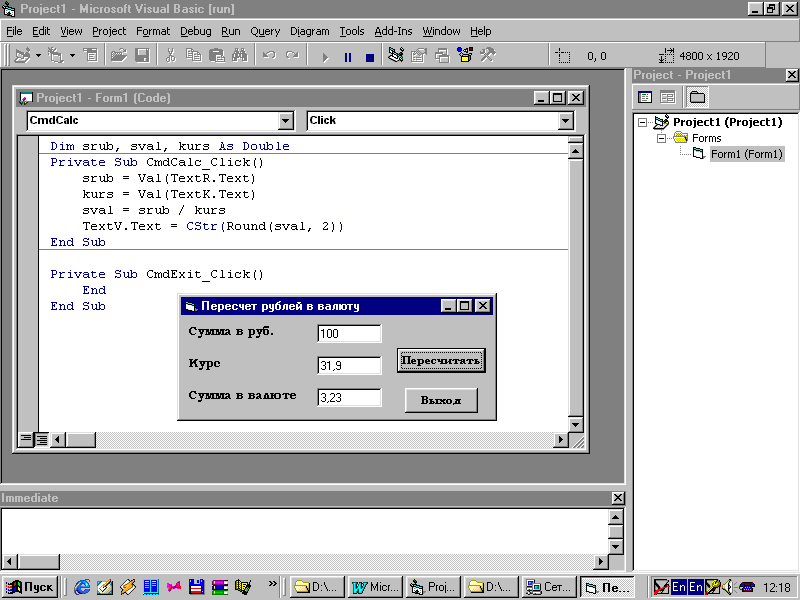The height and width of the screenshot is (600, 800).
Task: Click the Пуск start button
Action: click(x=29, y=587)
